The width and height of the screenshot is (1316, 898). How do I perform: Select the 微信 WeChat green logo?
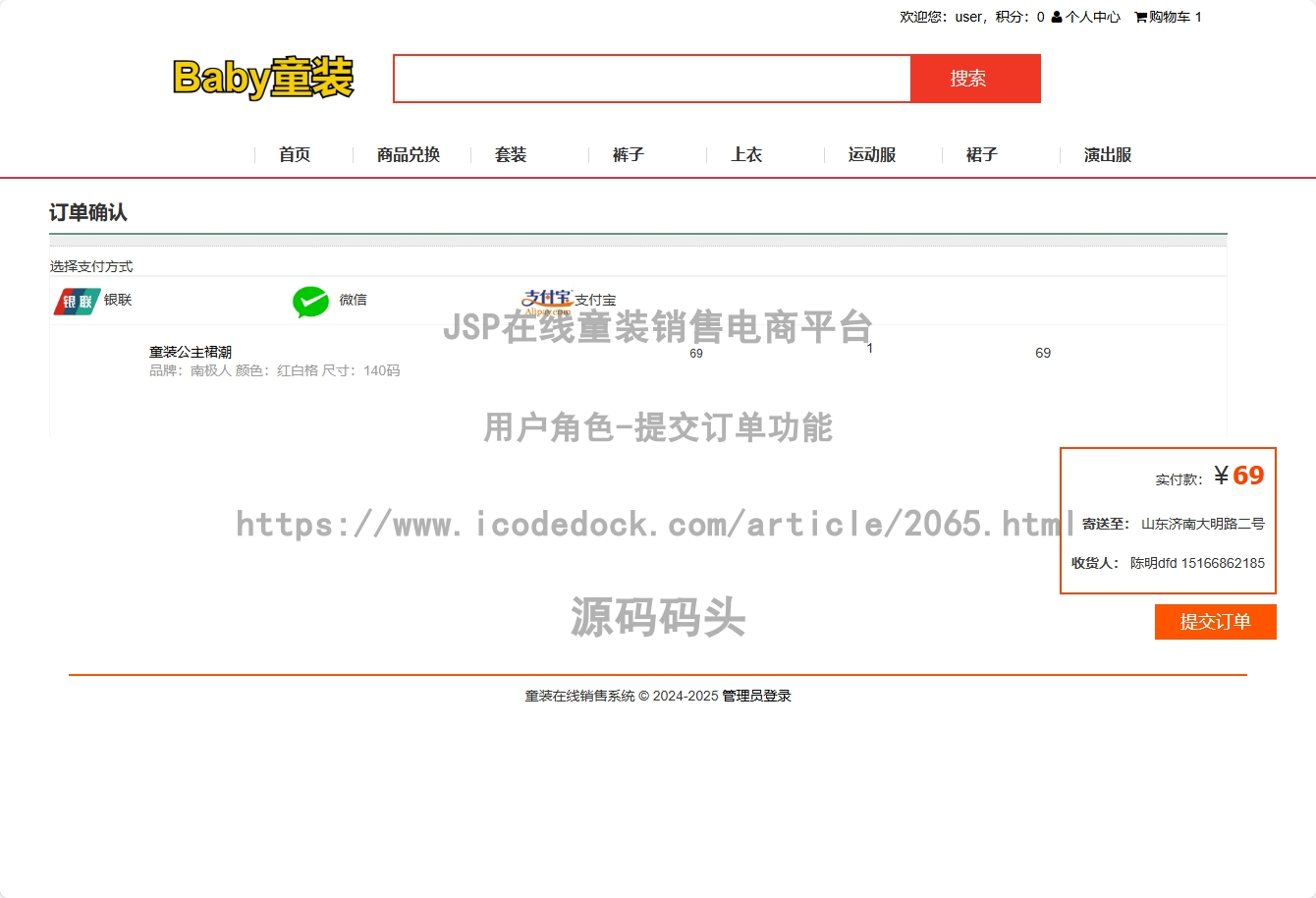[310, 302]
